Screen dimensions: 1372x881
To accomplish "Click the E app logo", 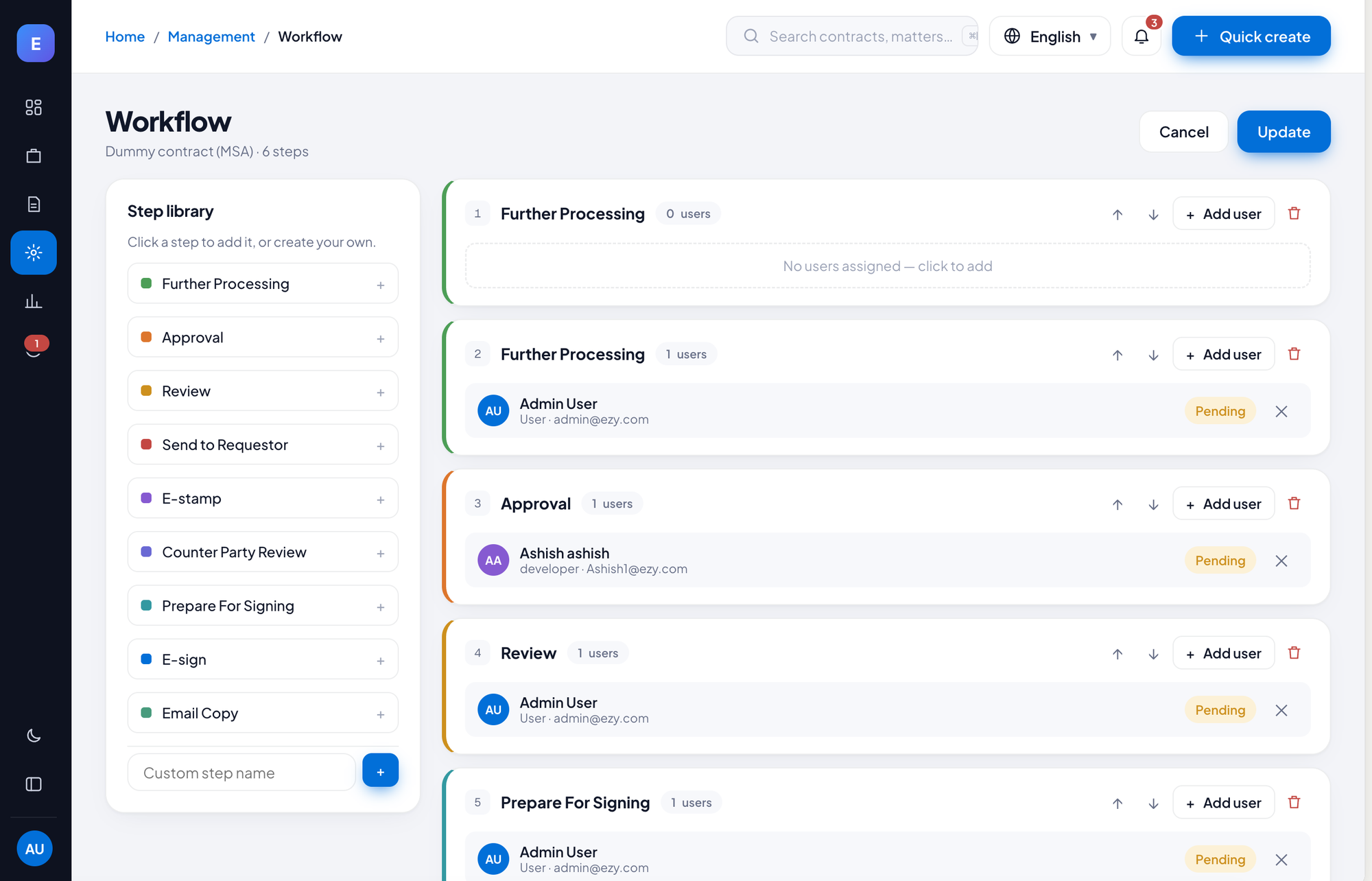I will [36, 43].
